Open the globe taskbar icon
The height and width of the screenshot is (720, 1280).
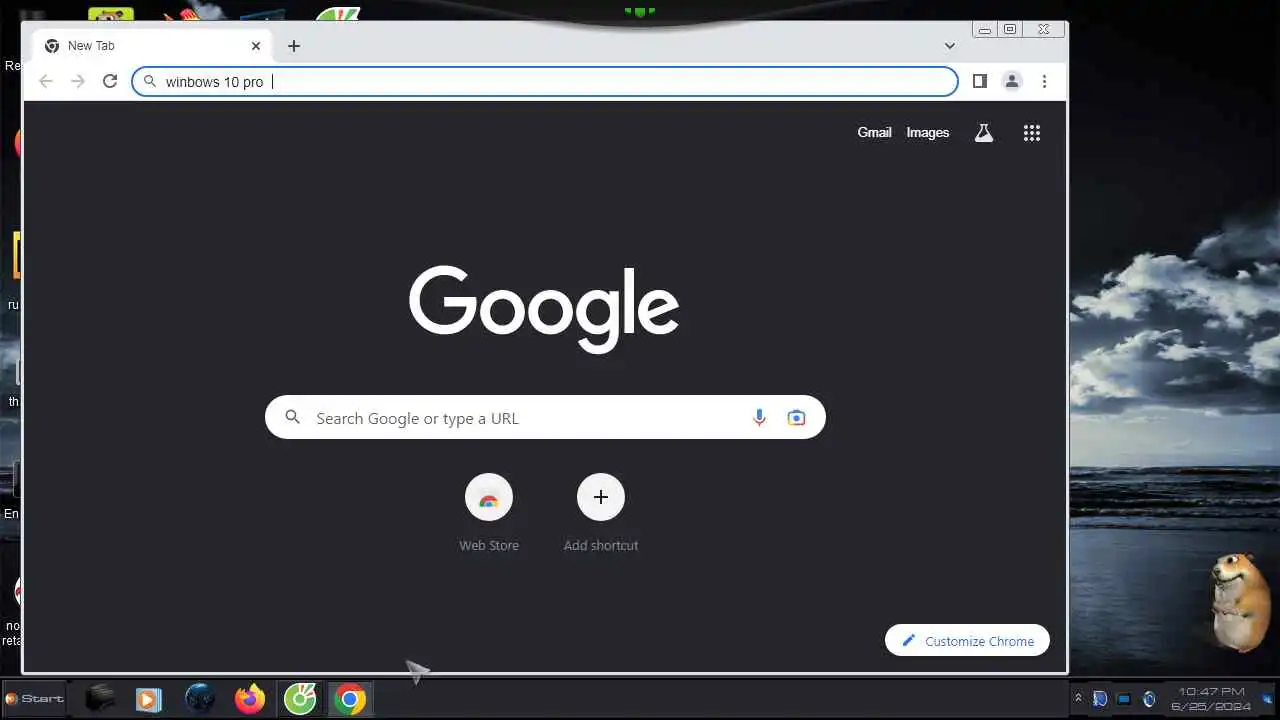[x=200, y=698]
